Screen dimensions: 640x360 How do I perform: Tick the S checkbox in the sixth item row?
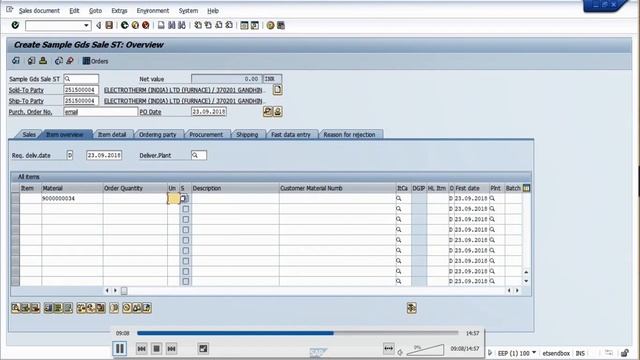click(186, 250)
